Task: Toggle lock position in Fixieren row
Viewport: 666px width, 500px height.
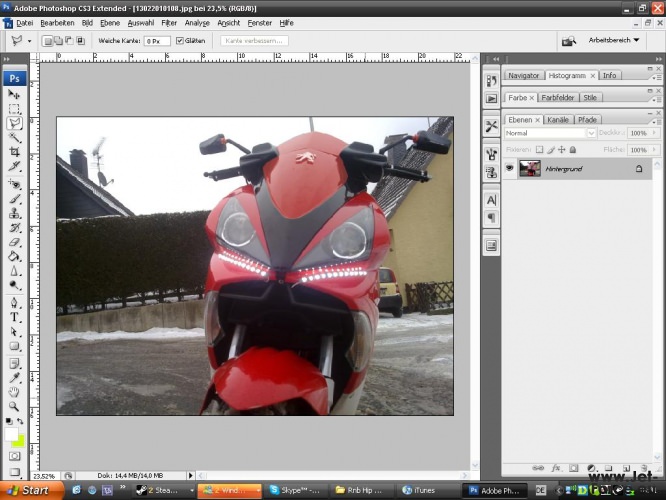Action: (562, 150)
